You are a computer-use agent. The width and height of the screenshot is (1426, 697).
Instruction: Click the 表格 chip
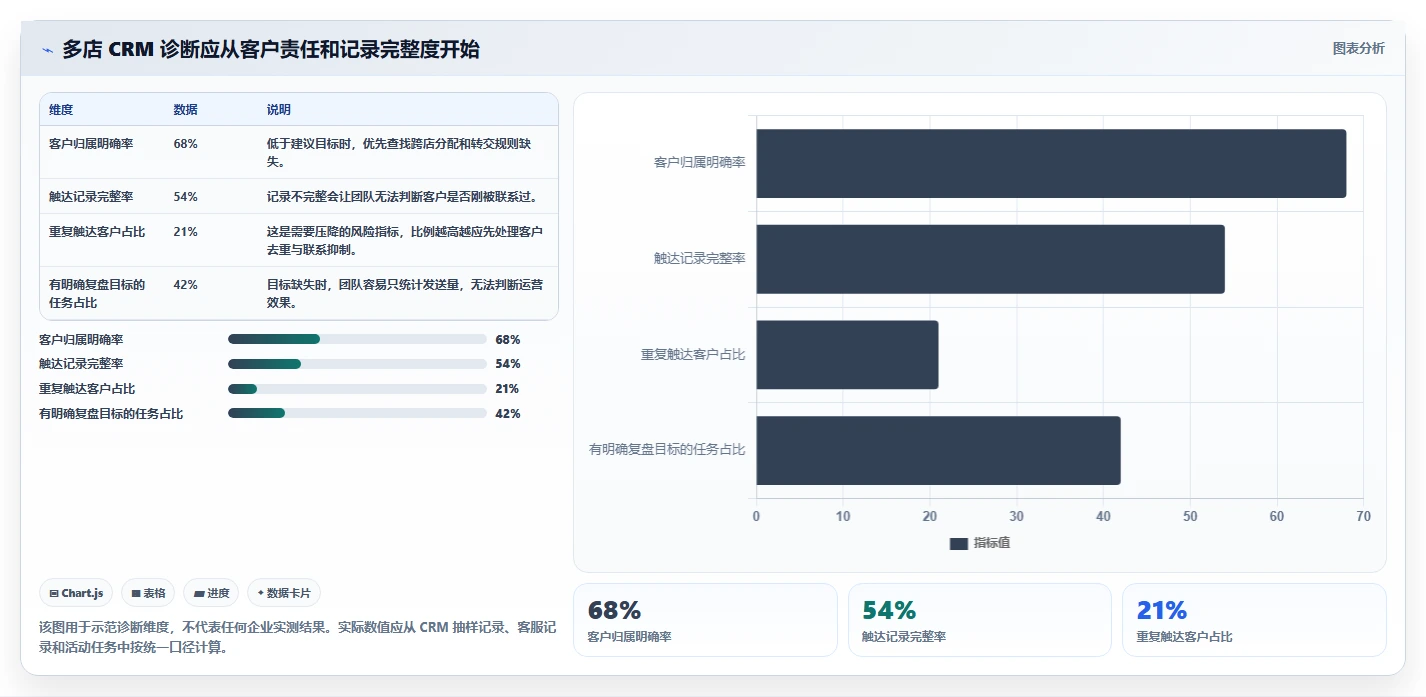click(x=148, y=593)
